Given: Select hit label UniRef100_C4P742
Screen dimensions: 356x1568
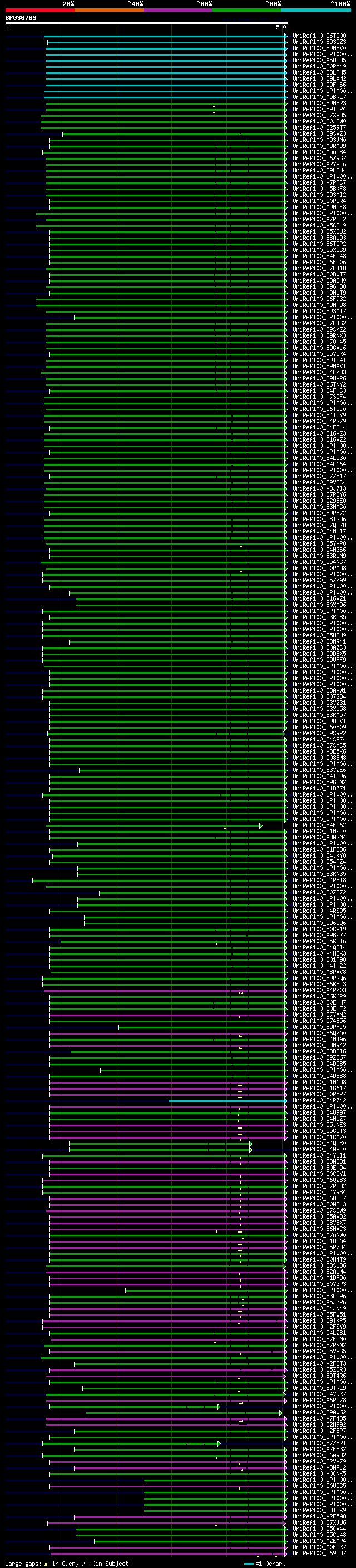Looking at the screenshot, I should [x=319, y=1101].
